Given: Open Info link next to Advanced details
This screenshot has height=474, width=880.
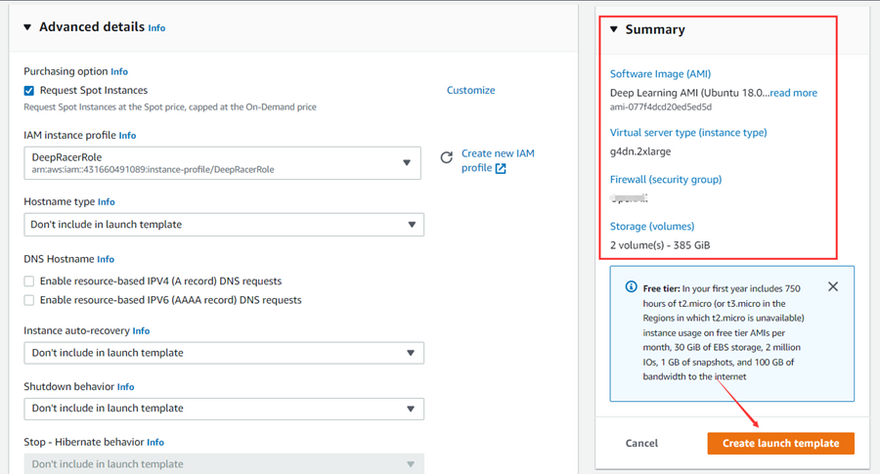Looking at the screenshot, I should (157, 28).
